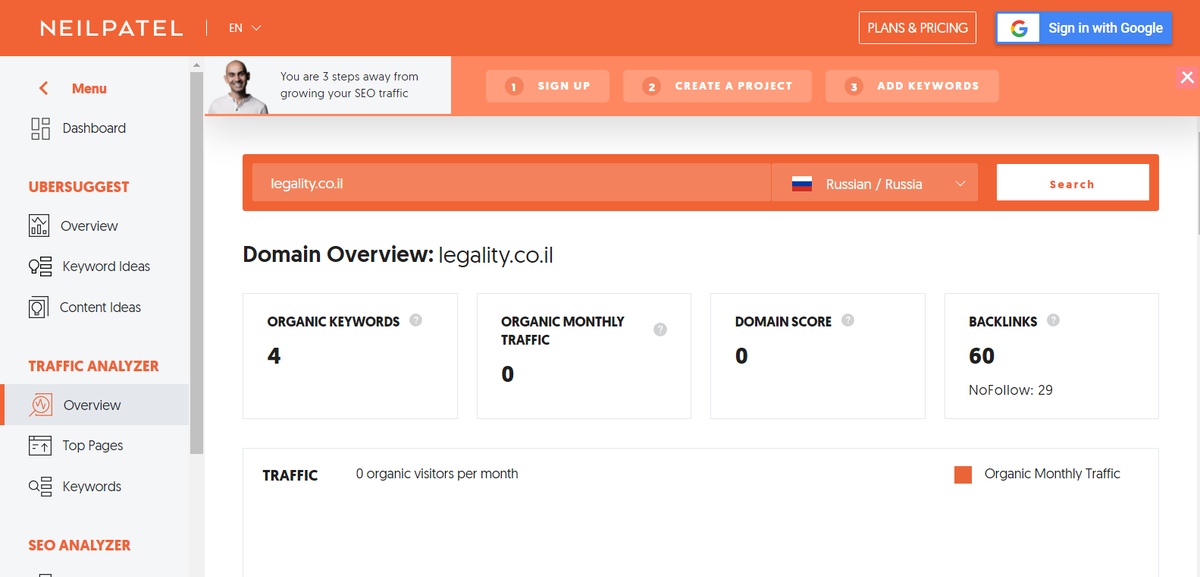The width and height of the screenshot is (1200, 577).
Task: Open the EN language dropdown
Action: pos(245,28)
